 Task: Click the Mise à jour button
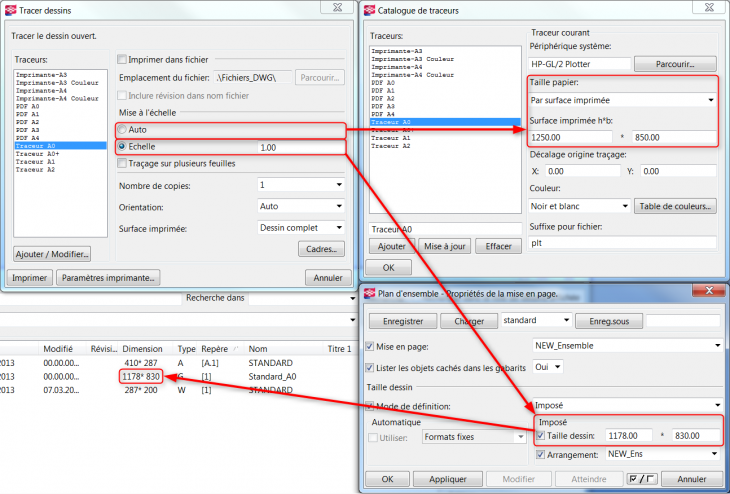(x=445, y=246)
